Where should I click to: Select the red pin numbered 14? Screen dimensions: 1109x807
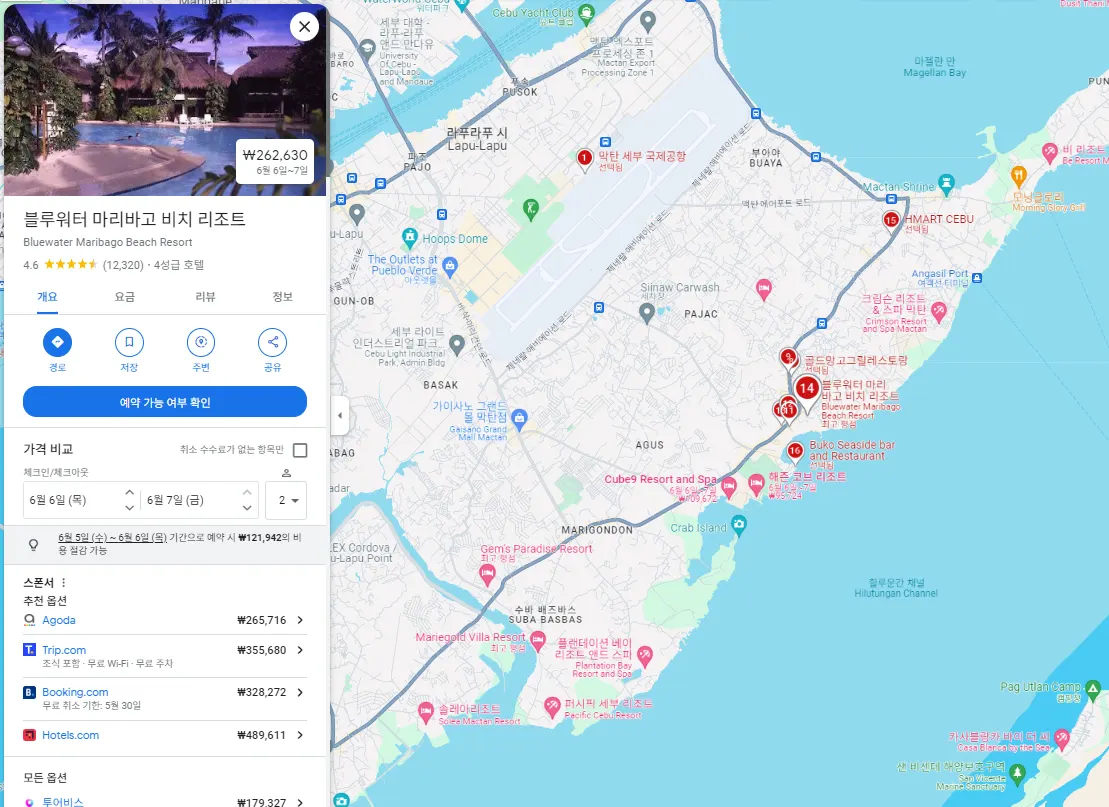point(807,388)
